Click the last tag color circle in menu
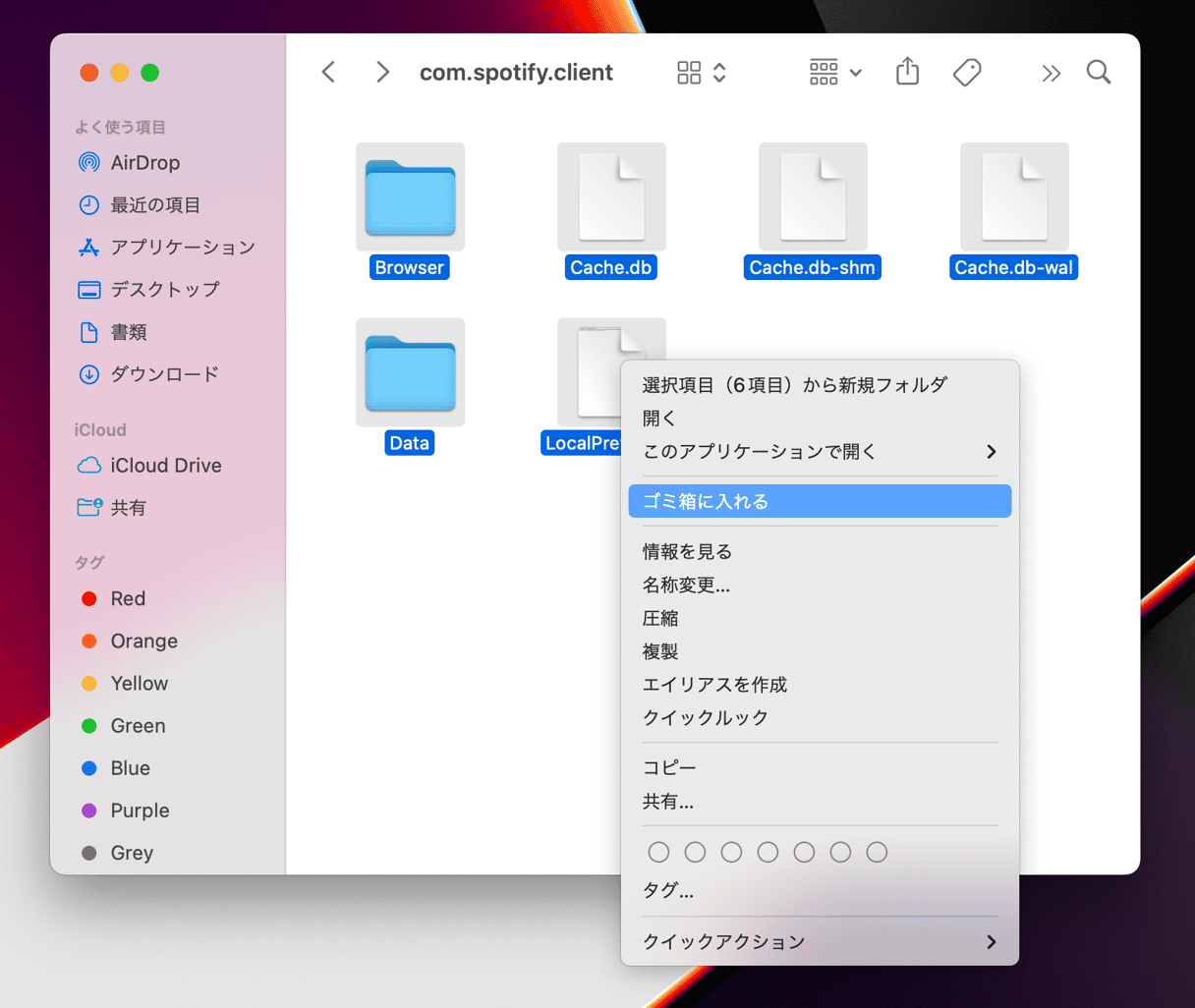This screenshot has height=1008, width=1195. click(877, 852)
